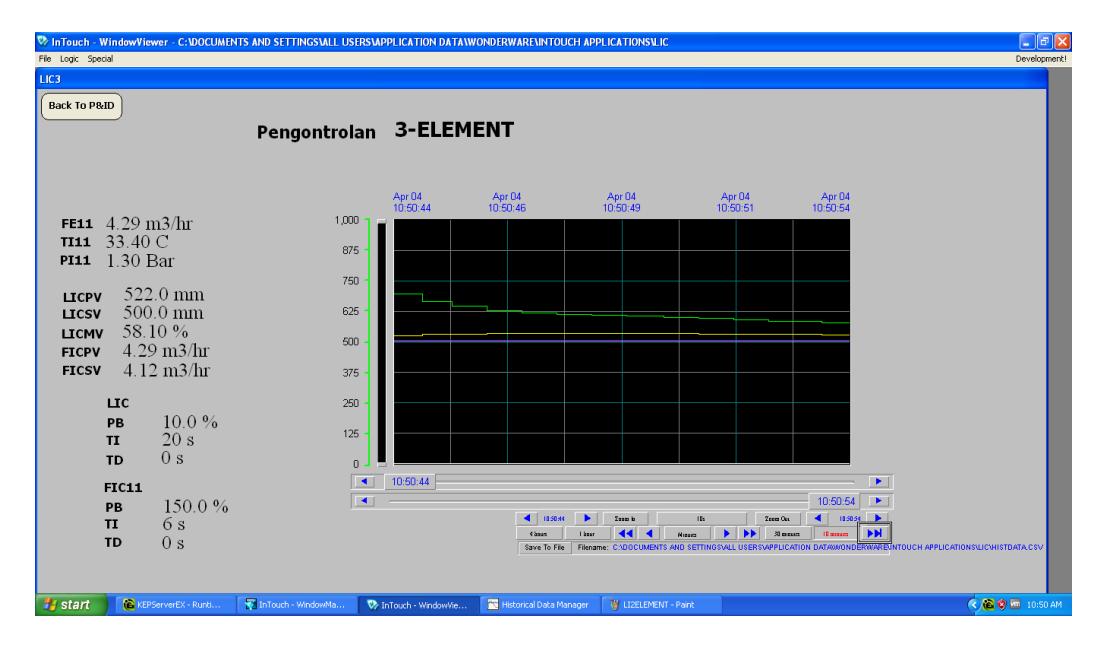
Task: Open the Special menu
Action: pyautogui.click(x=100, y=59)
